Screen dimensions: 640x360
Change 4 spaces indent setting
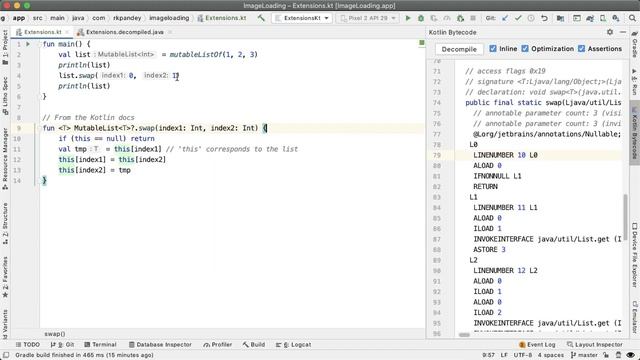pos(551,355)
